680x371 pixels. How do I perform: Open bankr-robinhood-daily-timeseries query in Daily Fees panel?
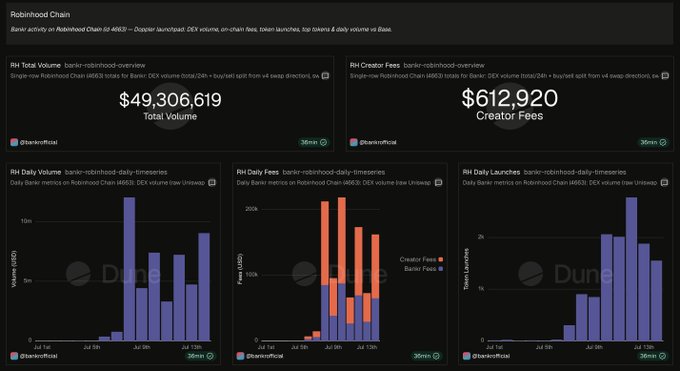coord(334,172)
